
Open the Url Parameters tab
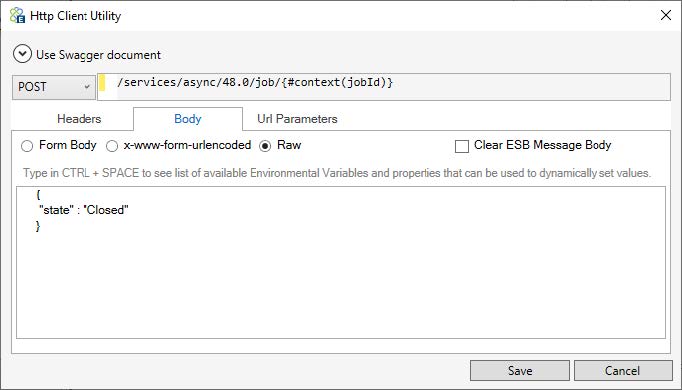[x=297, y=119]
